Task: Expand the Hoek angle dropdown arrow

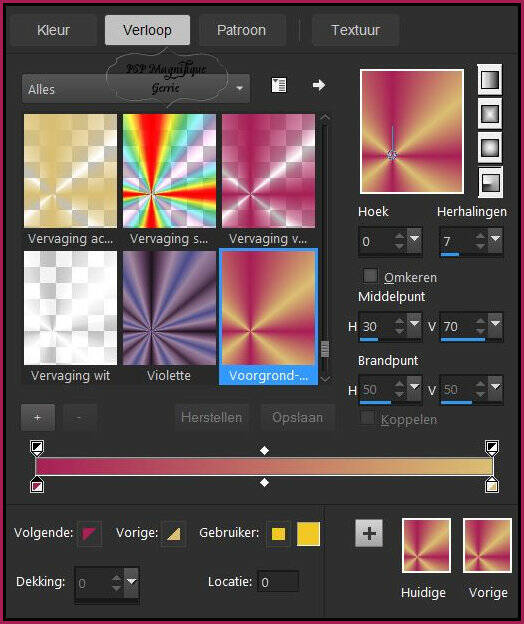Action: [415, 239]
